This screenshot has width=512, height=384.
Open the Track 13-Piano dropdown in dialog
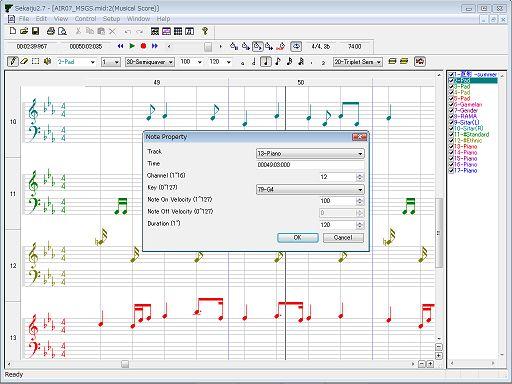pyautogui.click(x=310, y=153)
